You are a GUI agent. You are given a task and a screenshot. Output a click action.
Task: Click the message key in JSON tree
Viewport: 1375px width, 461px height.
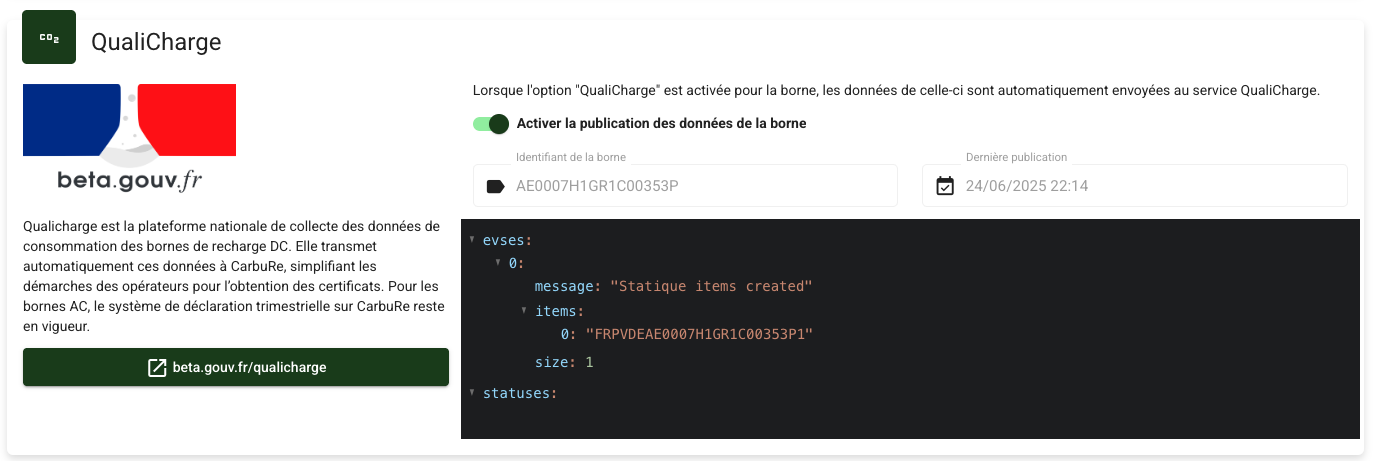[x=564, y=286]
